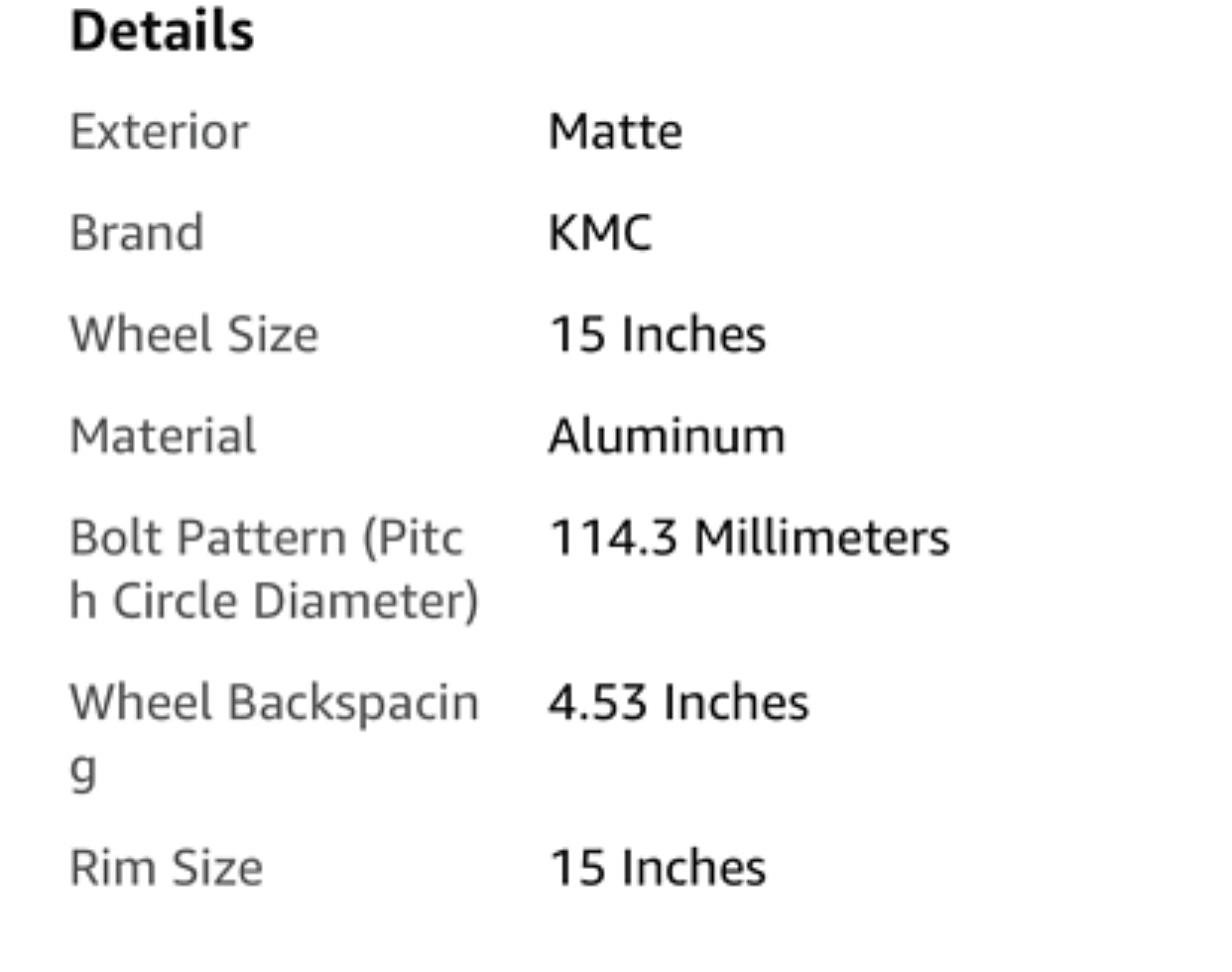Click the number 15 beside Rim Size
This screenshot has height=972, width=1232.
pos(576,868)
